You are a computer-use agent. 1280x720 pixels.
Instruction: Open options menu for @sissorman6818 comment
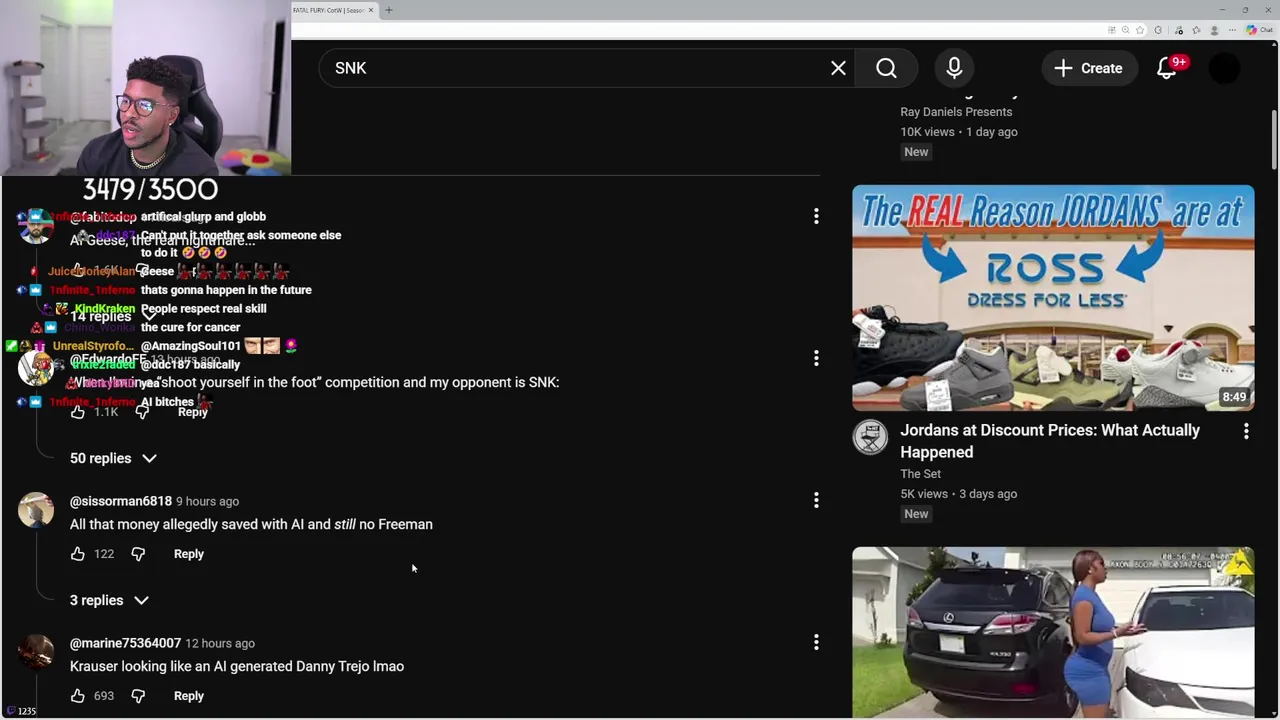(x=816, y=500)
